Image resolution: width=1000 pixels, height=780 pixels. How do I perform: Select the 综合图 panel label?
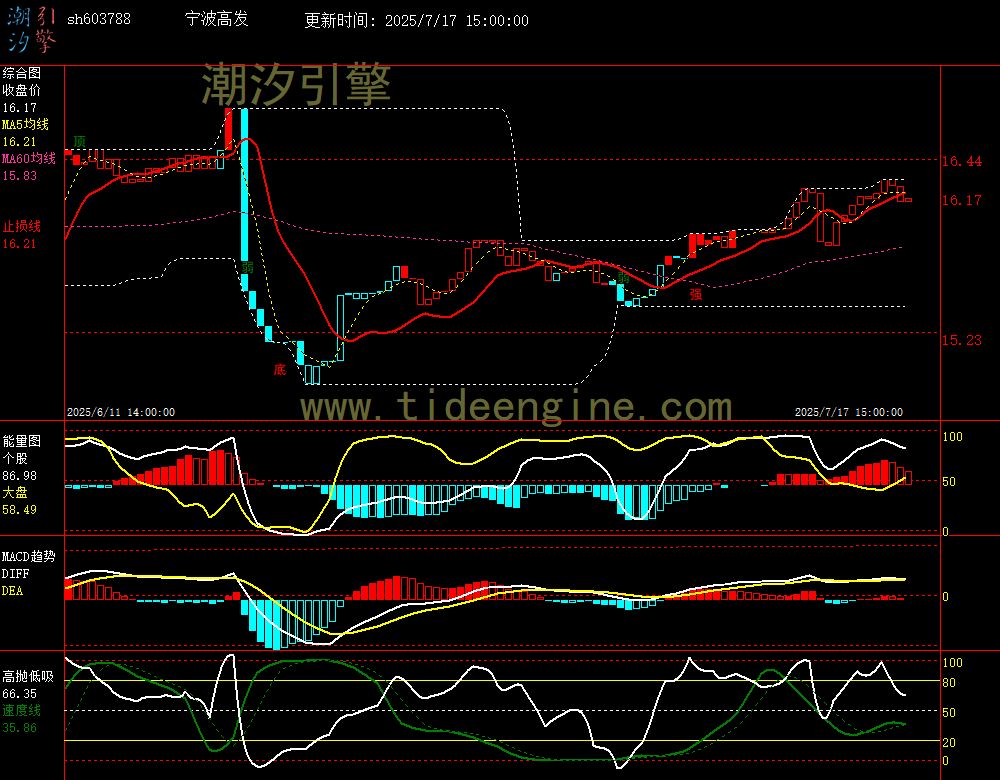[21, 73]
